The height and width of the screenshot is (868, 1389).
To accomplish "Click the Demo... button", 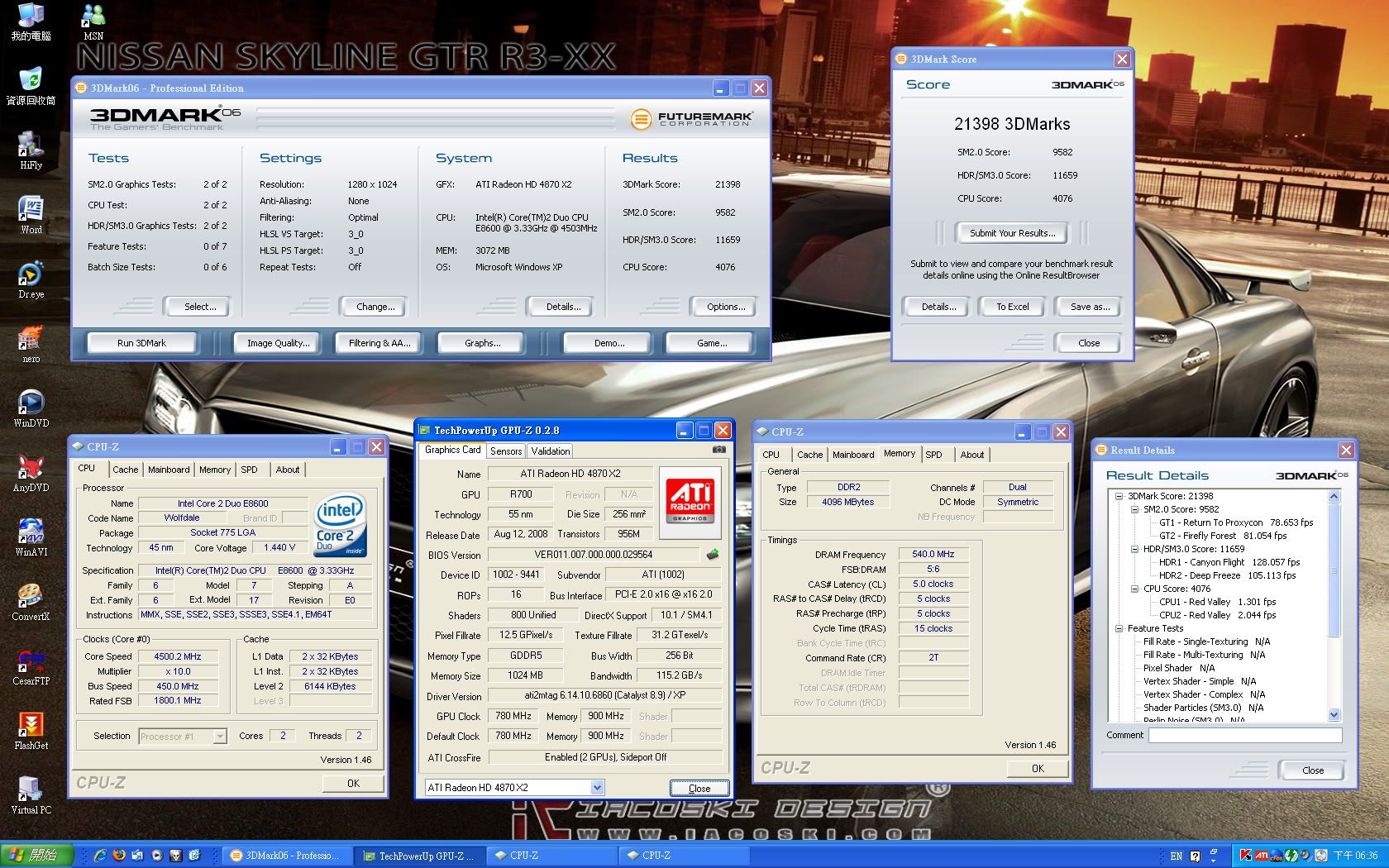I will 609,343.
